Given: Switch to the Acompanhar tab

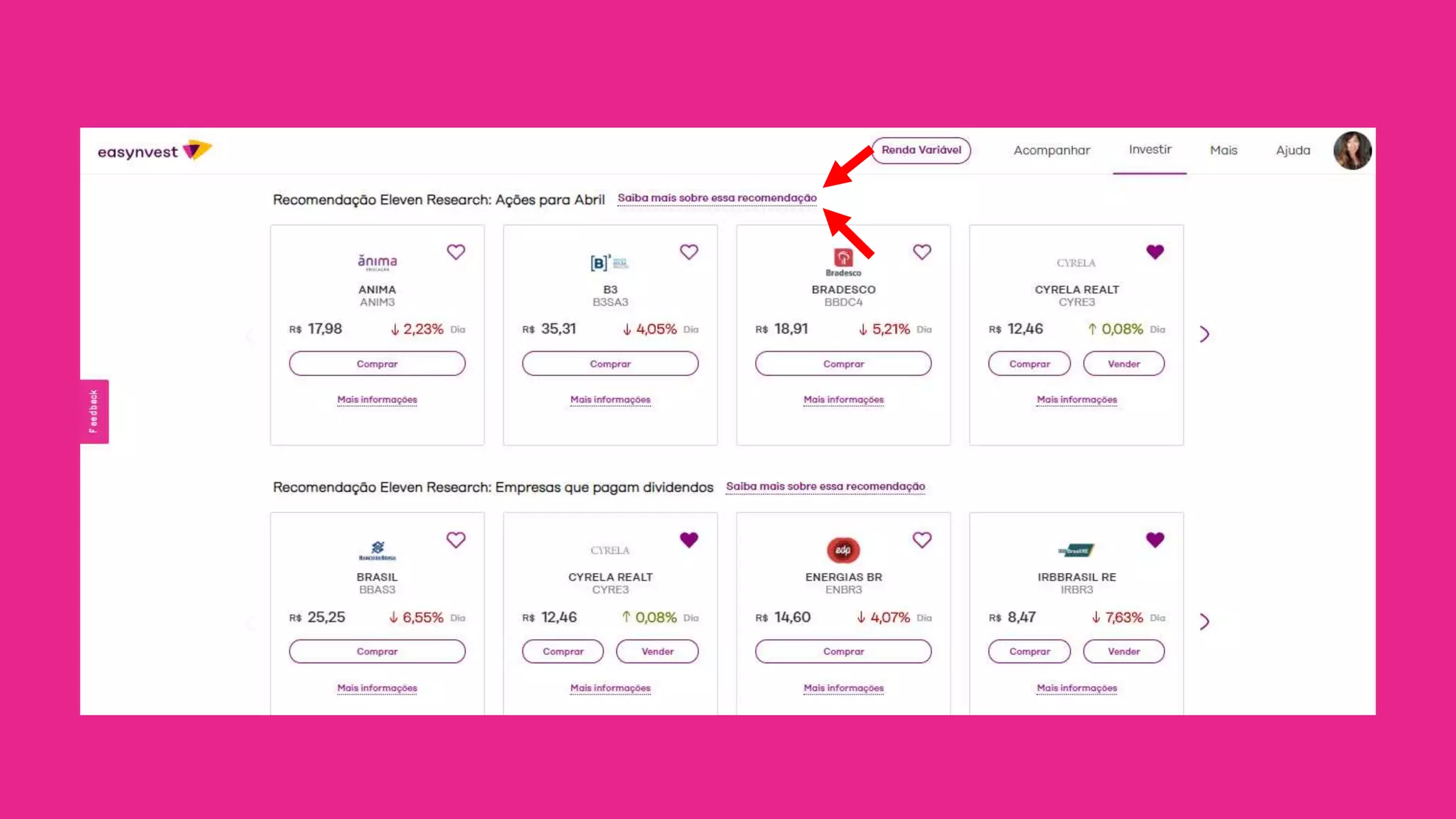Looking at the screenshot, I should click(x=1051, y=150).
